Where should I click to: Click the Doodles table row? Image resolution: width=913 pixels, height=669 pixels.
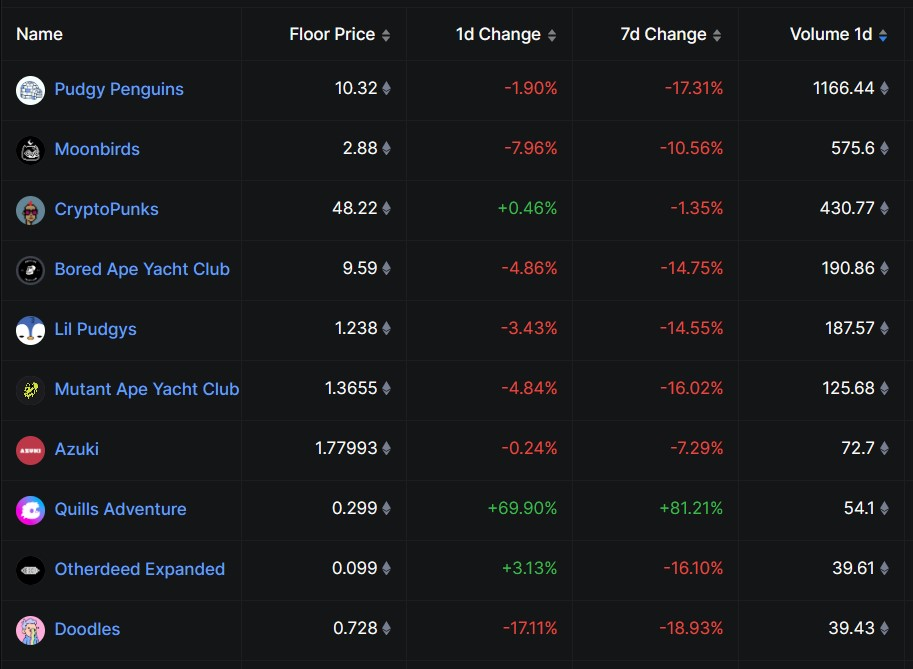click(456, 630)
